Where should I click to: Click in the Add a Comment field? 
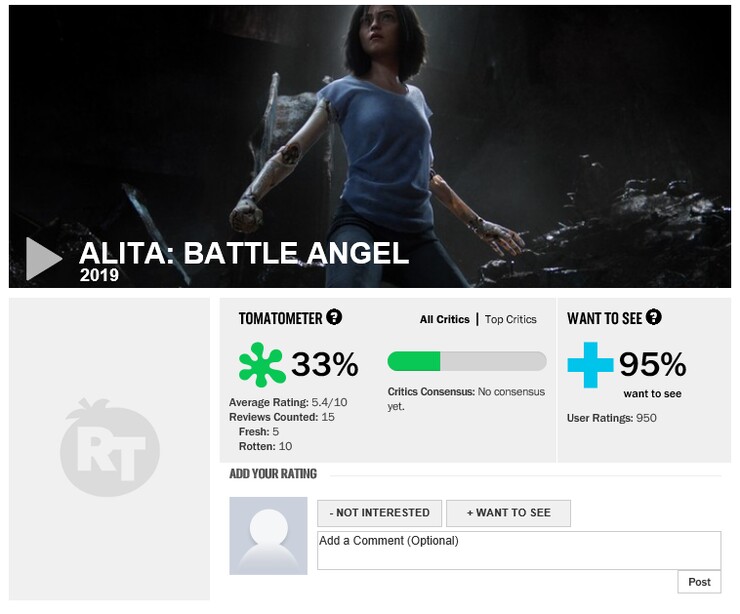(518, 550)
